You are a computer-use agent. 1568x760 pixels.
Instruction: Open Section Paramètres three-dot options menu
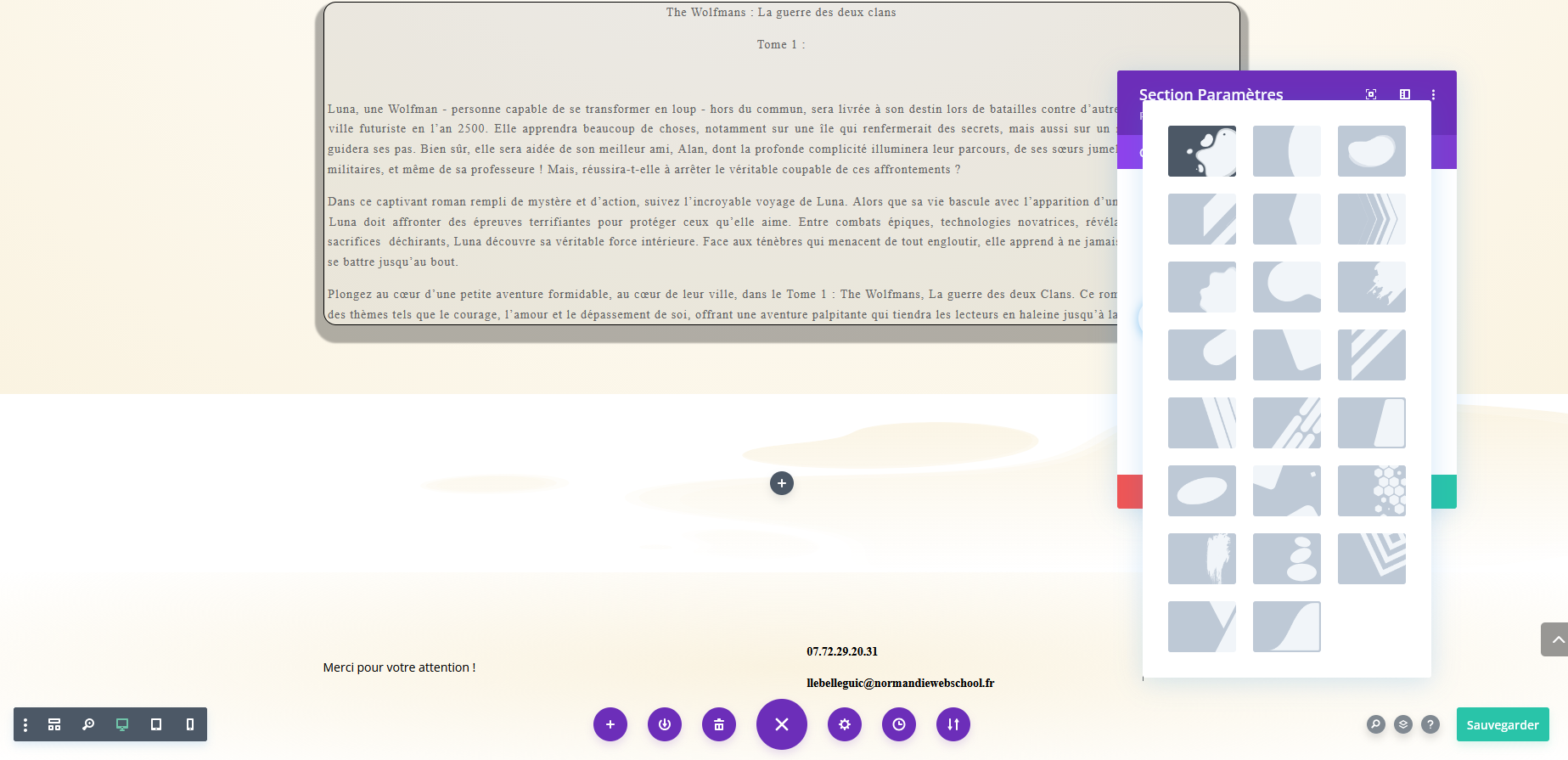1434,94
